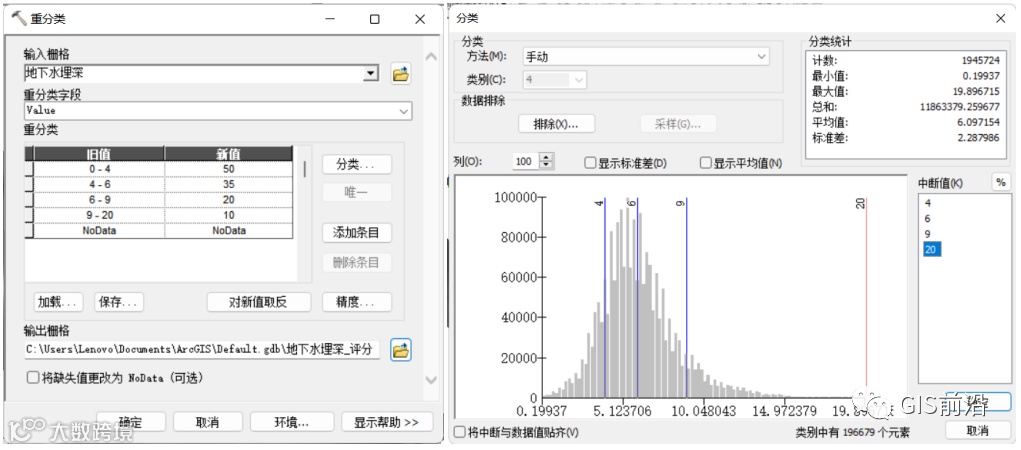Browse for input raster folder icon
The image size is (1021, 450).
click(x=400, y=74)
